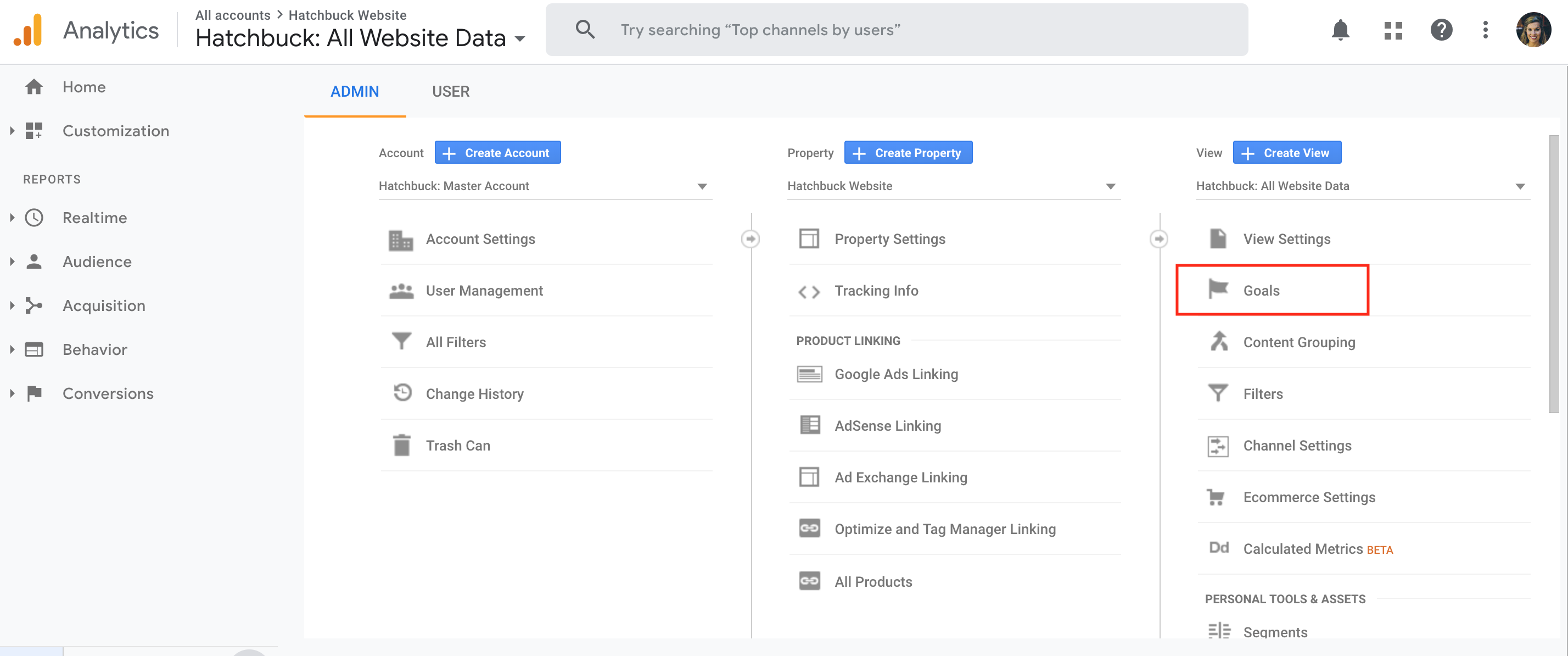Open View Settings
Screen dimensions: 1568x656
tap(1286, 240)
